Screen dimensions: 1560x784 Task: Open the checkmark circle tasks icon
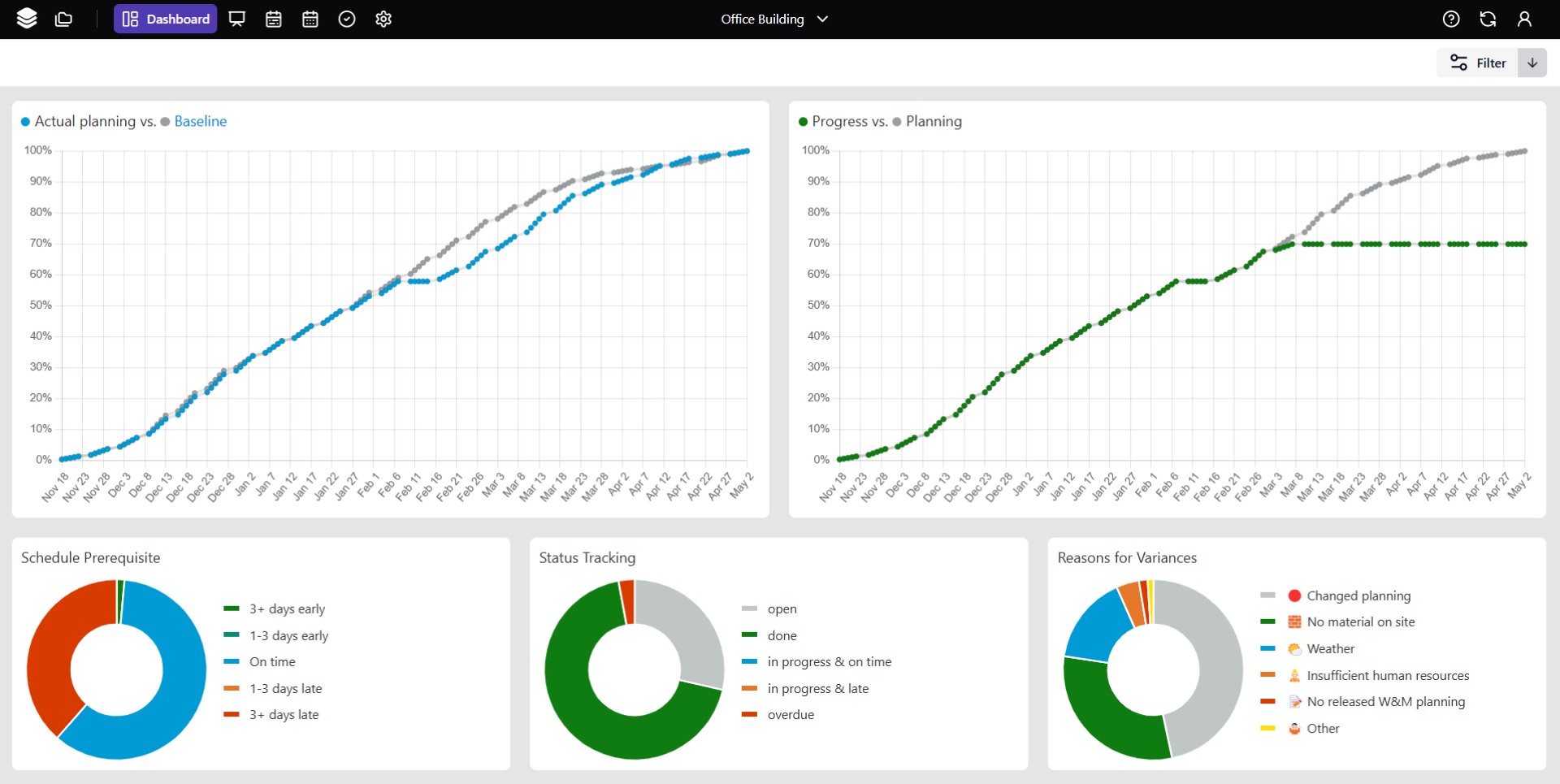click(347, 19)
